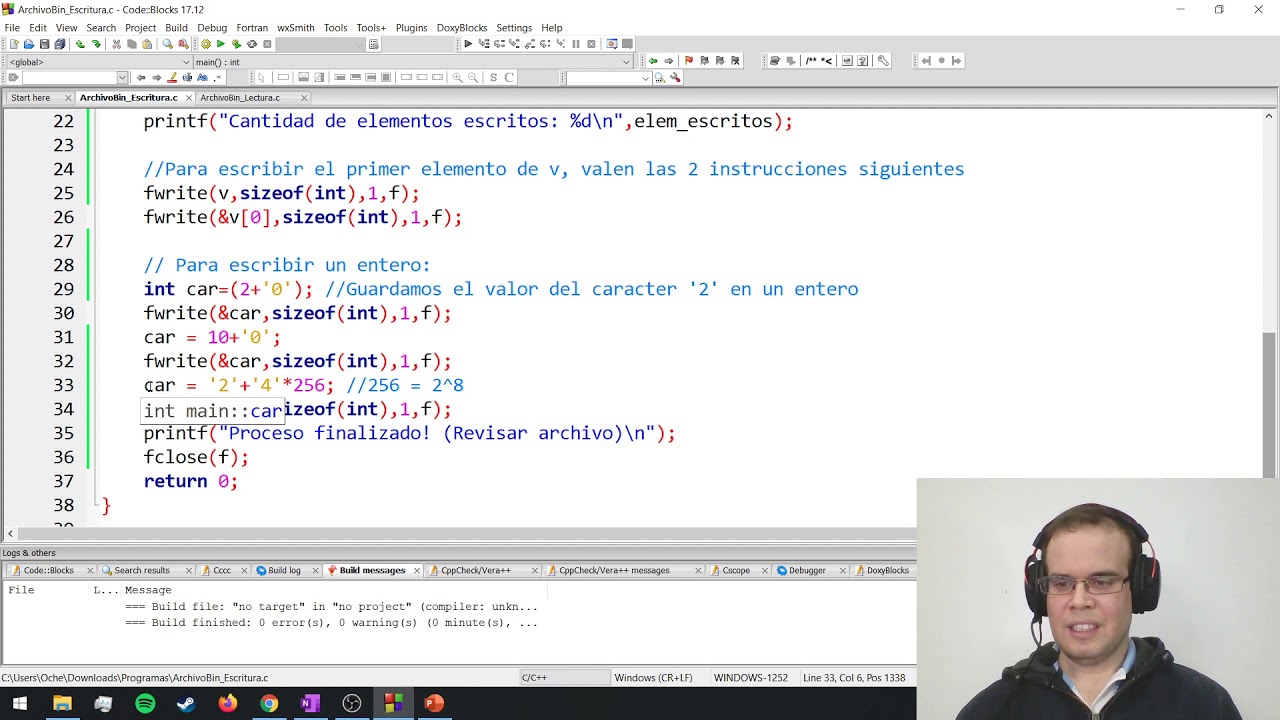Open the main() : int function dropdown
The image size is (1280, 720).
[x=413, y=62]
